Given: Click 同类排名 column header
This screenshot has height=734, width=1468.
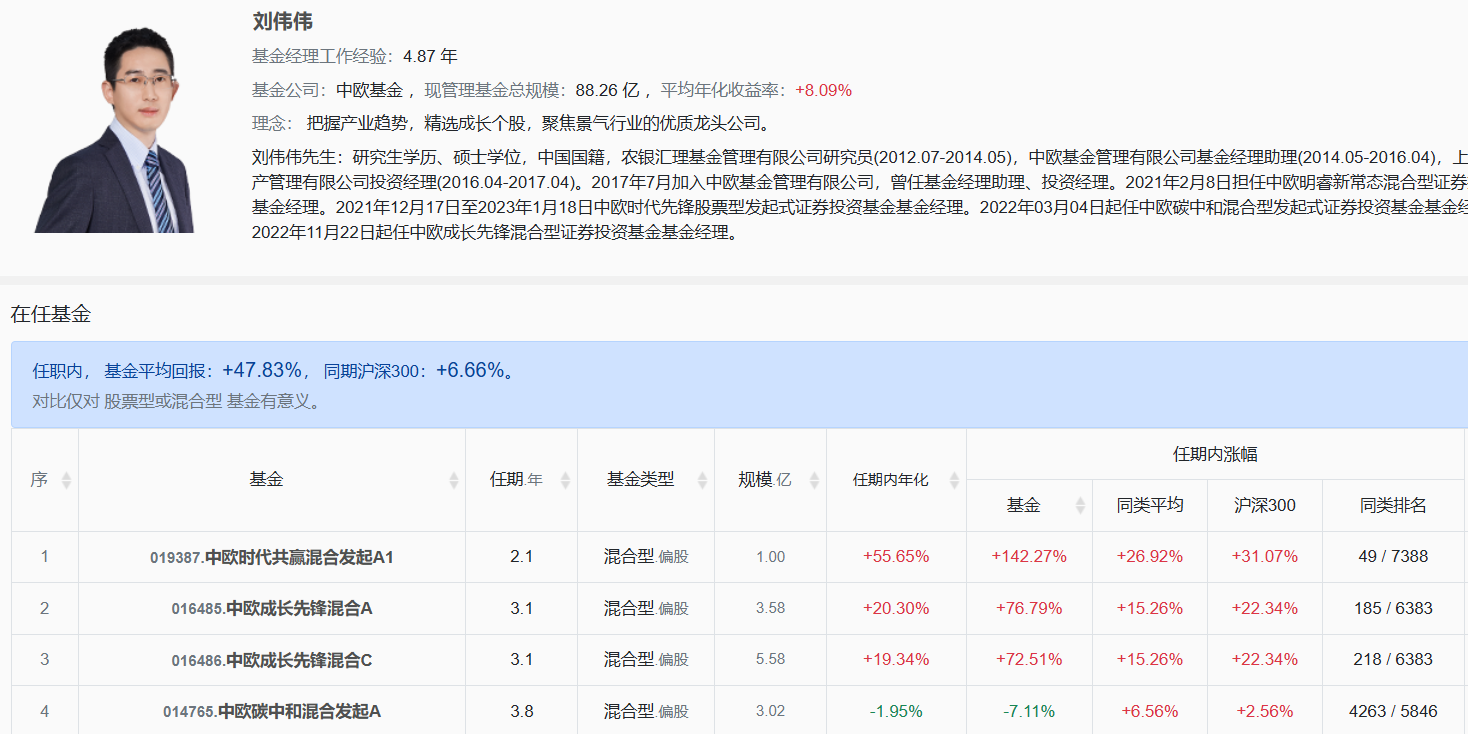Looking at the screenshot, I should [1393, 505].
